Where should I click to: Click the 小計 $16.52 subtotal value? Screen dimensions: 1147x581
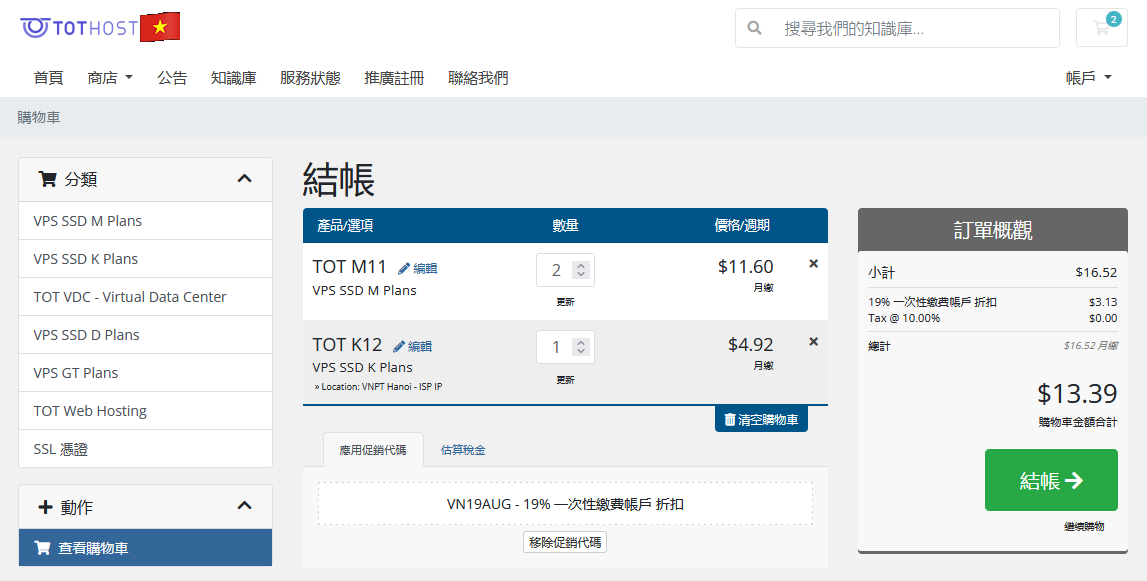click(1096, 272)
